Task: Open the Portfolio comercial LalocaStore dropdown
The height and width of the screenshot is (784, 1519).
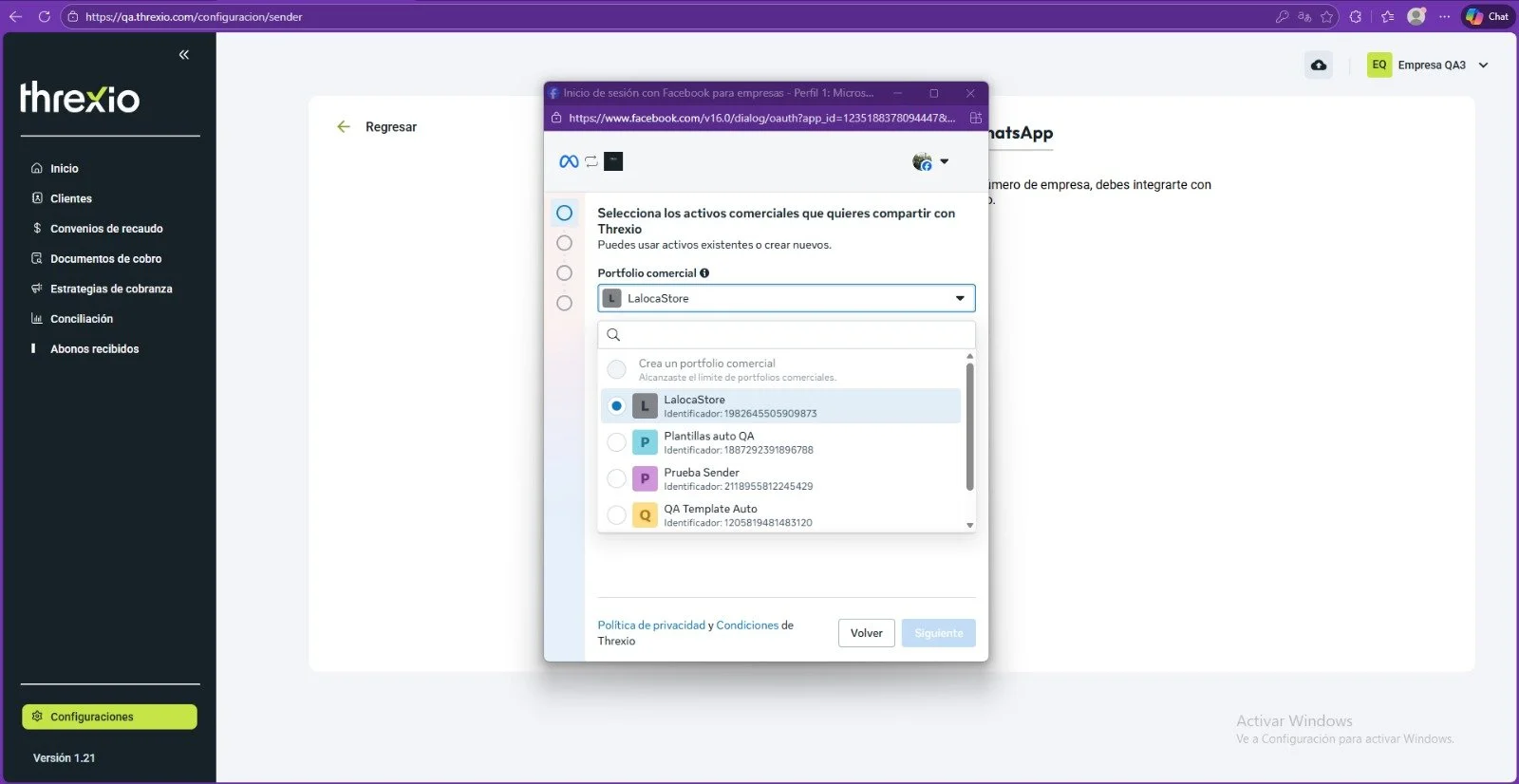Action: pyautogui.click(x=786, y=298)
